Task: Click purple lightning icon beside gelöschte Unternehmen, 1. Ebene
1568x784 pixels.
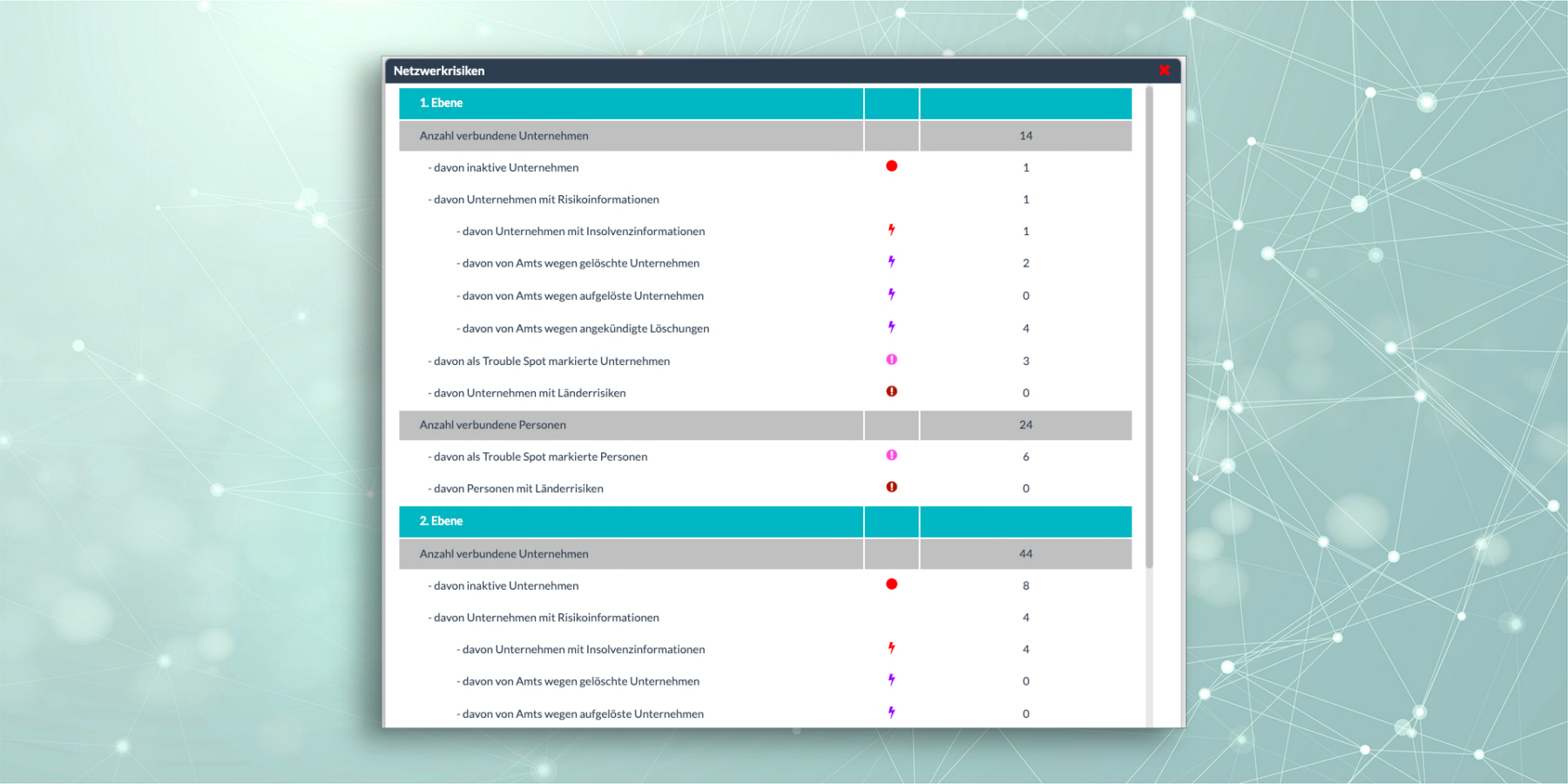Action: (x=891, y=262)
